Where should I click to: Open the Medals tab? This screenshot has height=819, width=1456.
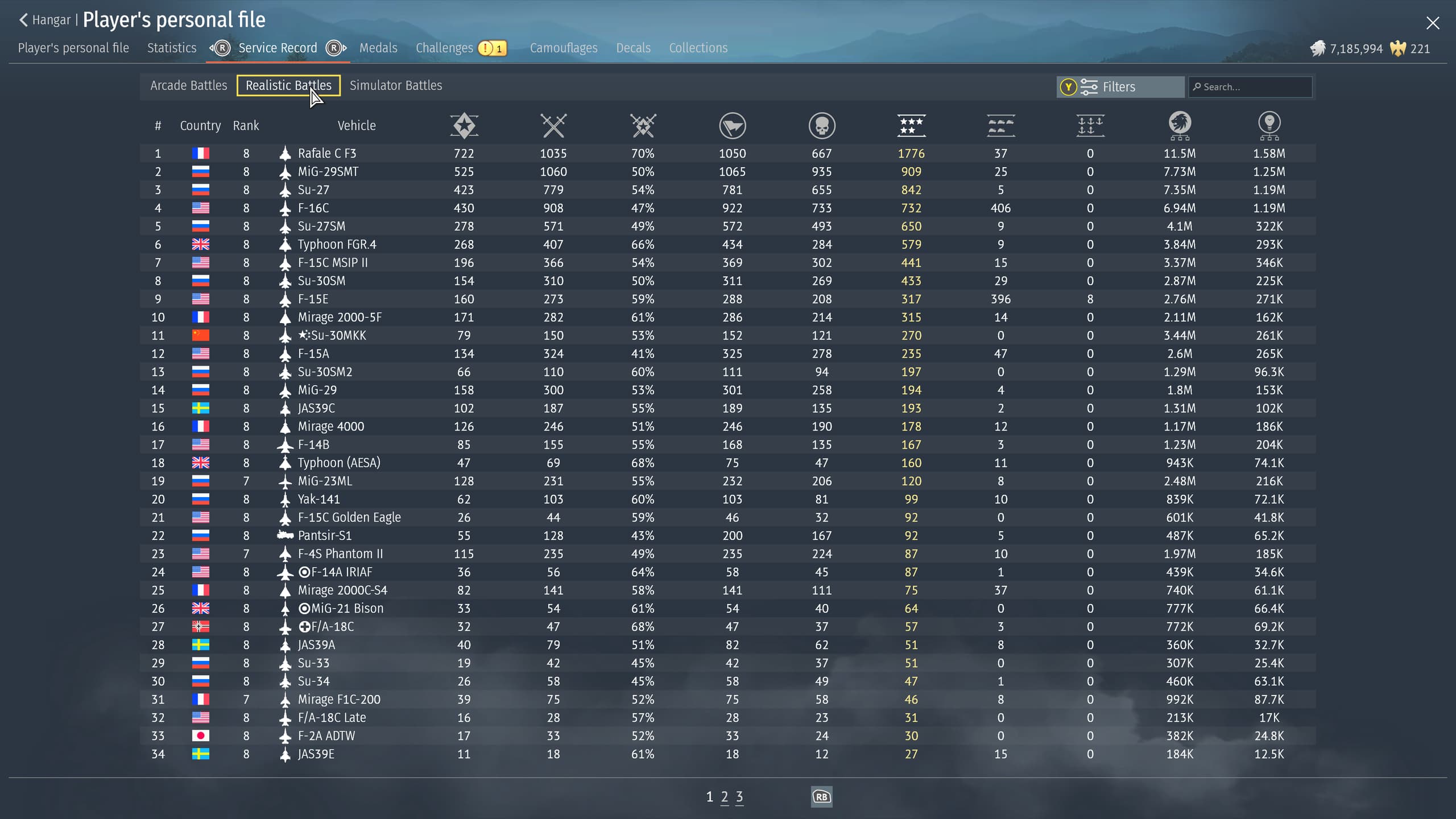tap(378, 48)
